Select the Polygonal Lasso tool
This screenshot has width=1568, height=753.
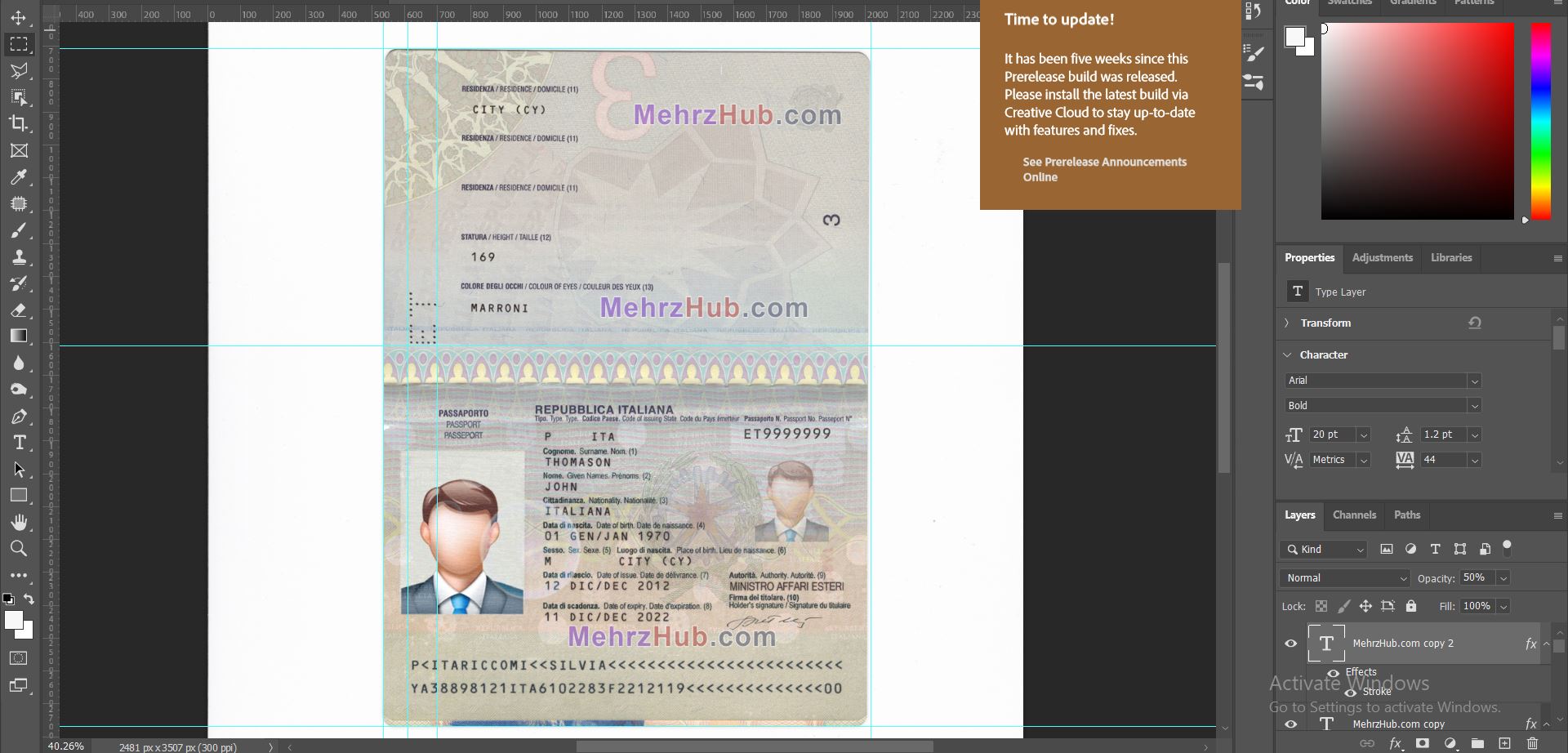(x=19, y=71)
